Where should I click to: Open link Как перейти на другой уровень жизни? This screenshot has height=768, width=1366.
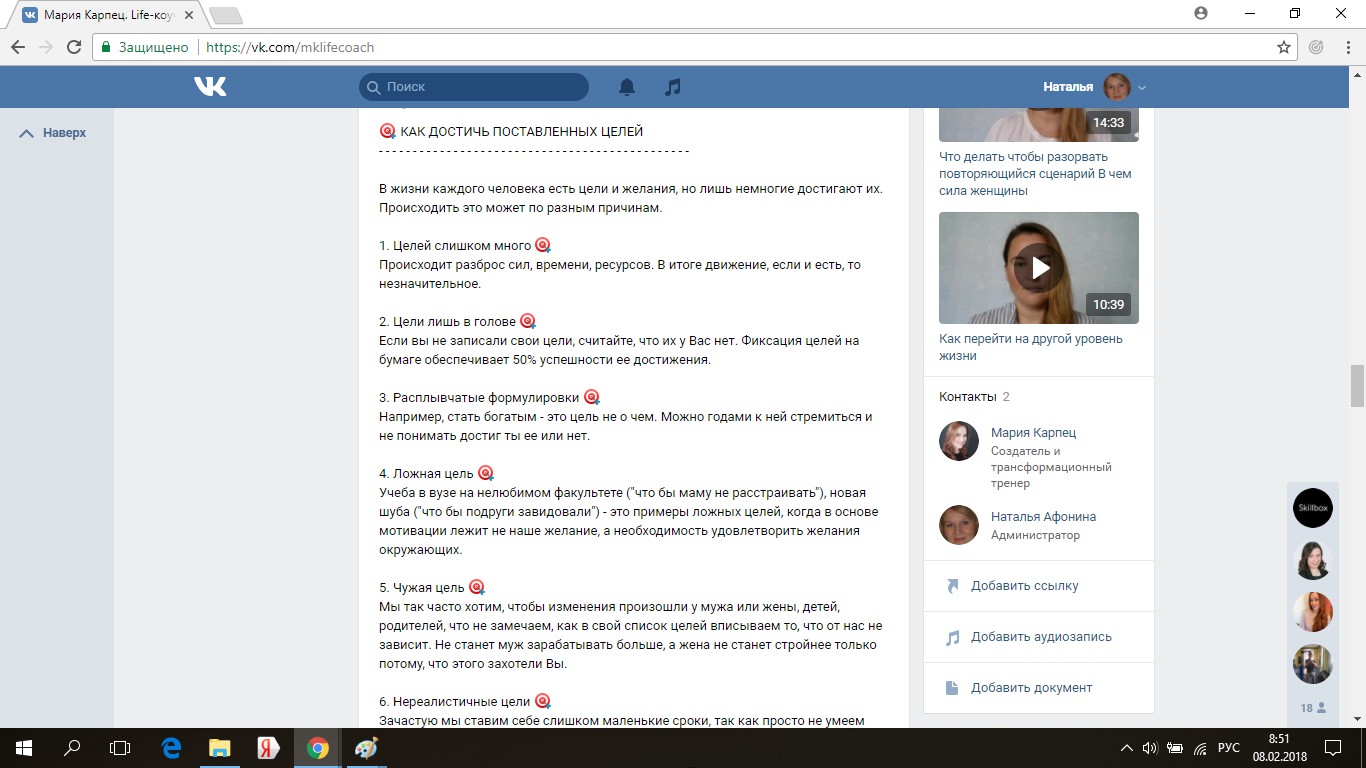(x=1031, y=347)
